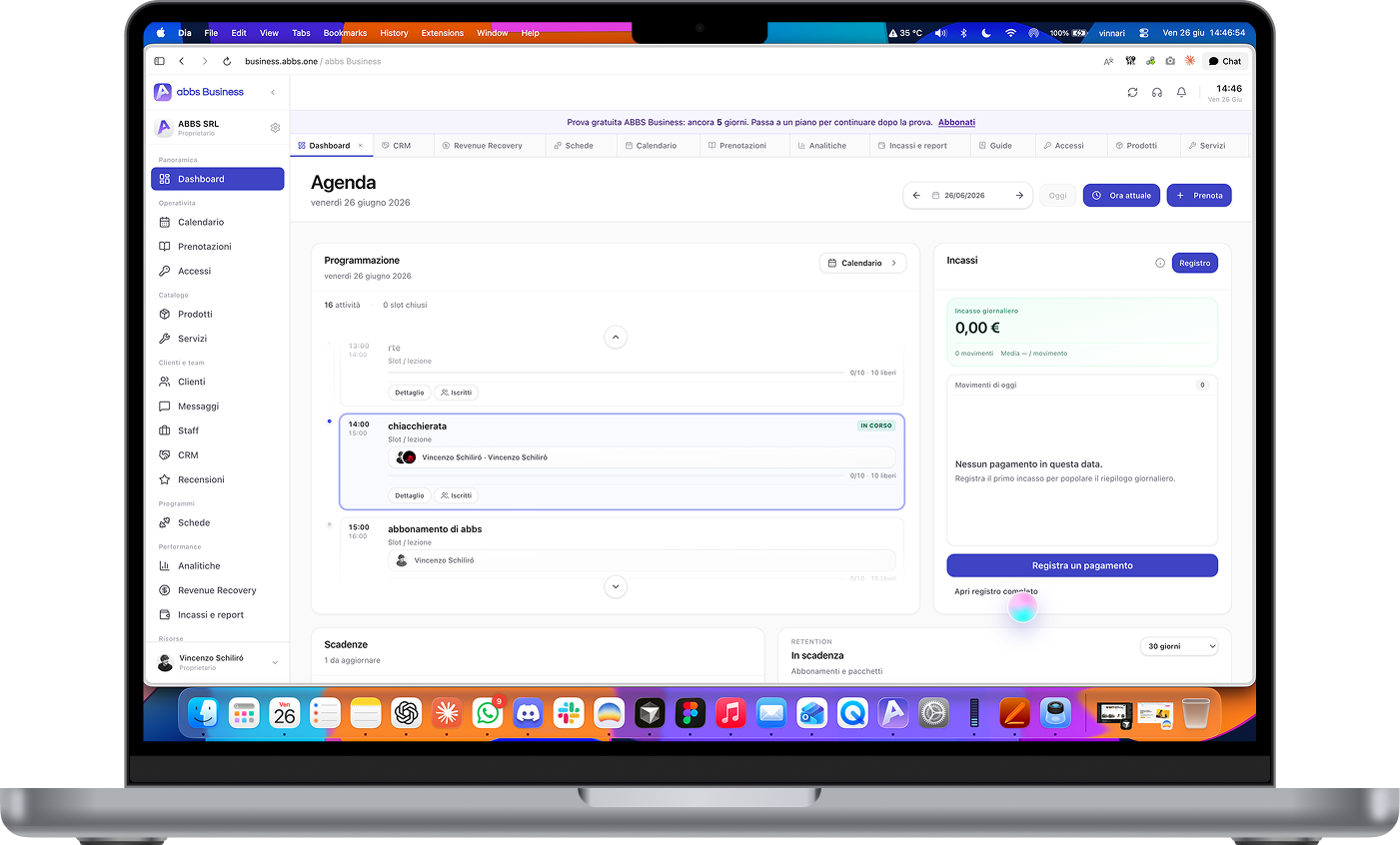Expand earlier activities with the up chevron
The image size is (1400, 845).
[616, 338]
